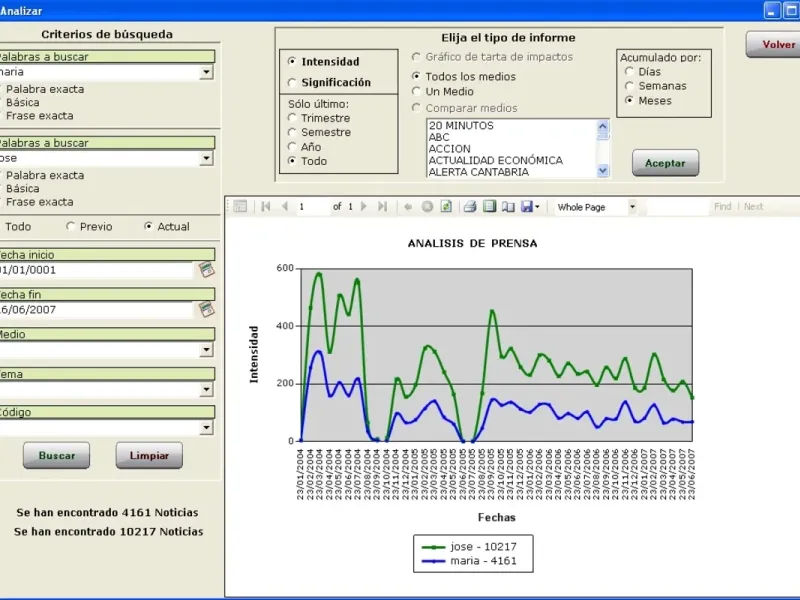Click the Find link in report toolbar

tap(722, 207)
